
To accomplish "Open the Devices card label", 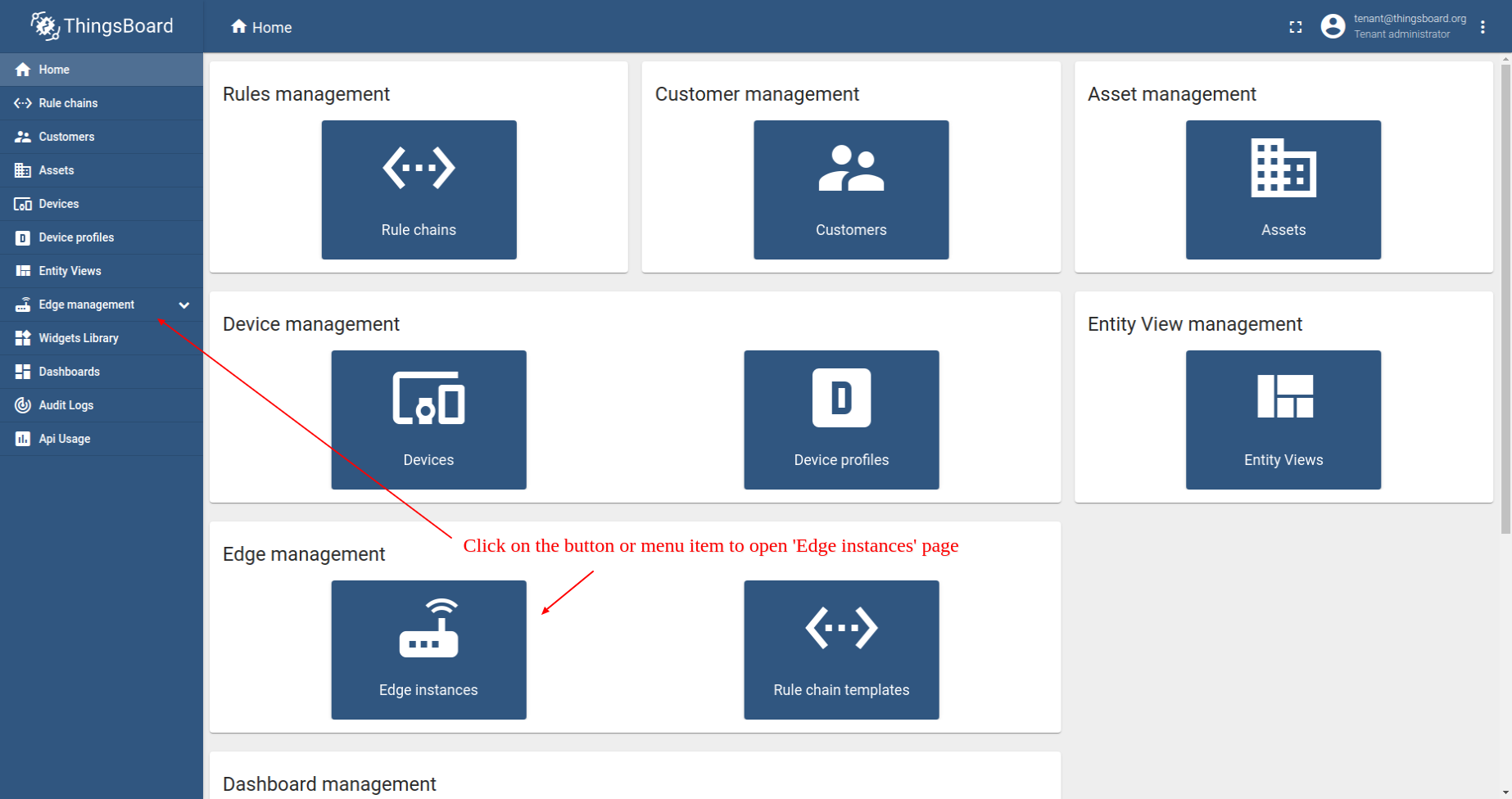I will pyautogui.click(x=428, y=460).
